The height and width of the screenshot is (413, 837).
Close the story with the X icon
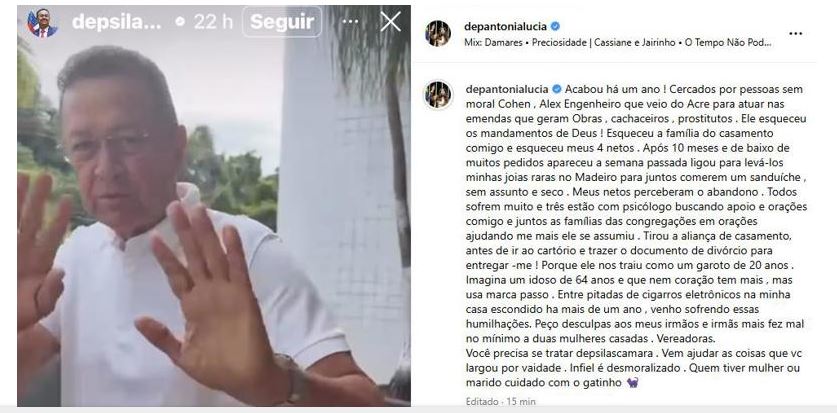tap(390, 22)
